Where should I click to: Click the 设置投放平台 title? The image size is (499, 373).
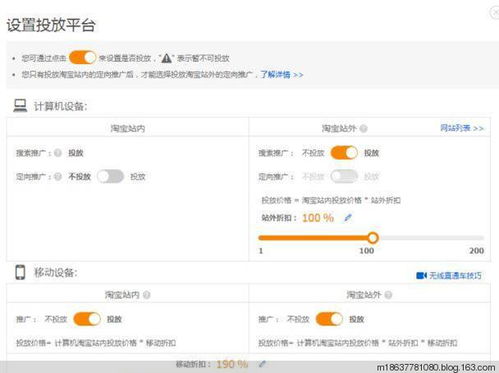pos(51,25)
